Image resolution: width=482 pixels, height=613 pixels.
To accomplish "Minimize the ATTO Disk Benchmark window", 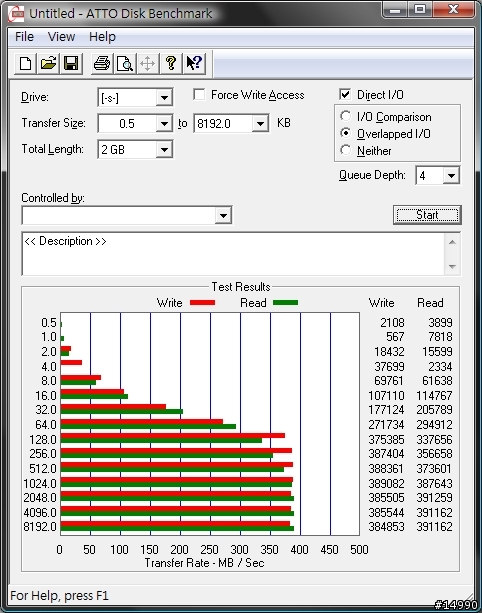I will [395, 10].
